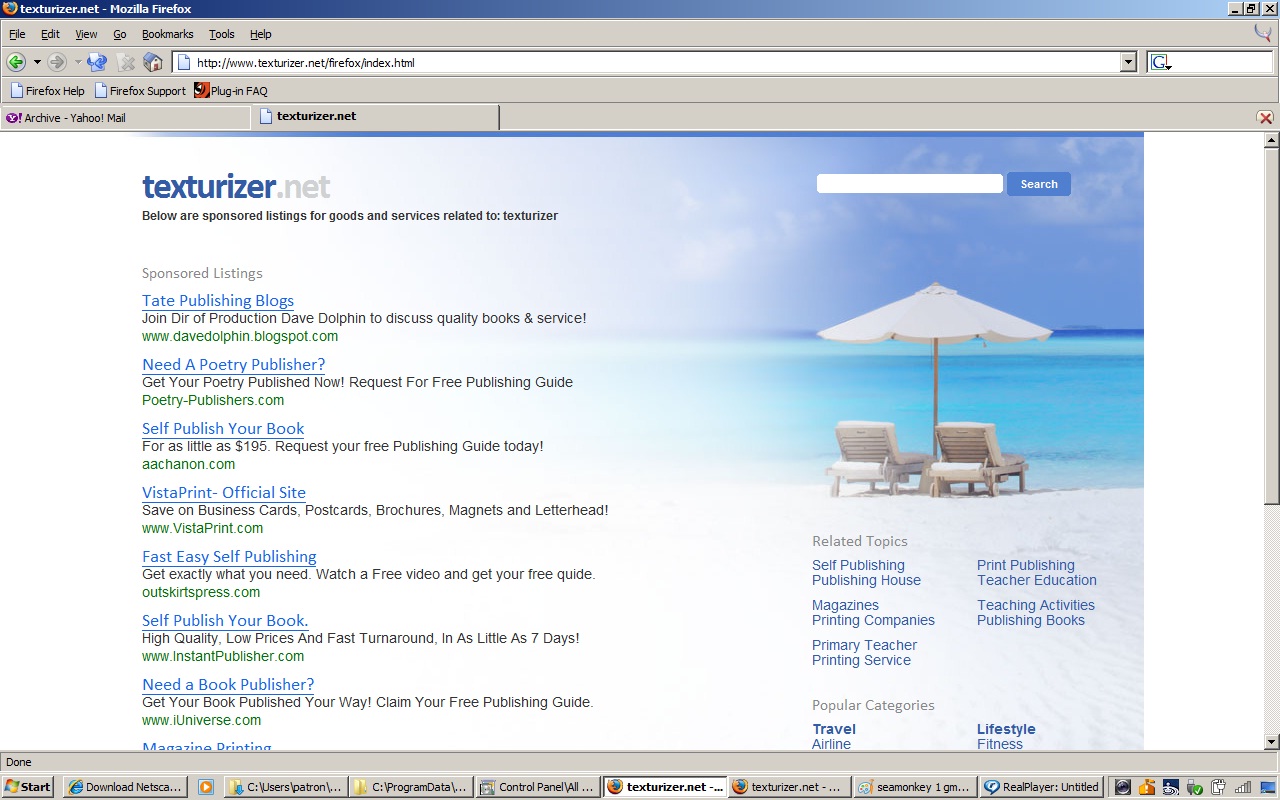Click the Plug-in FAQ bookmark icon
The width and height of the screenshot is (1280, 800).
[201, 90]
